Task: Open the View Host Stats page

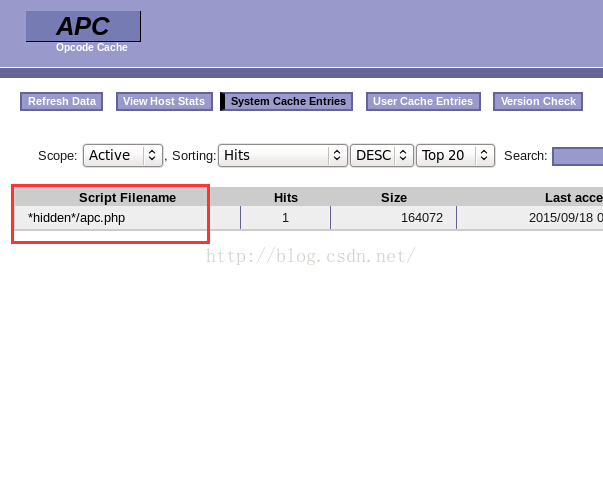Action: [x=164, y=102]
